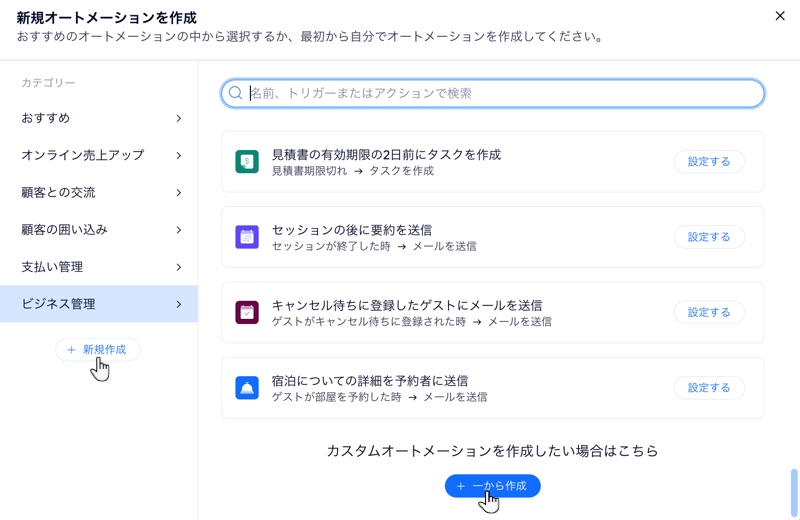800x520 pixels.
Task: Close the 新規オートメーションを作成 dialog
Action: (780, 16)
